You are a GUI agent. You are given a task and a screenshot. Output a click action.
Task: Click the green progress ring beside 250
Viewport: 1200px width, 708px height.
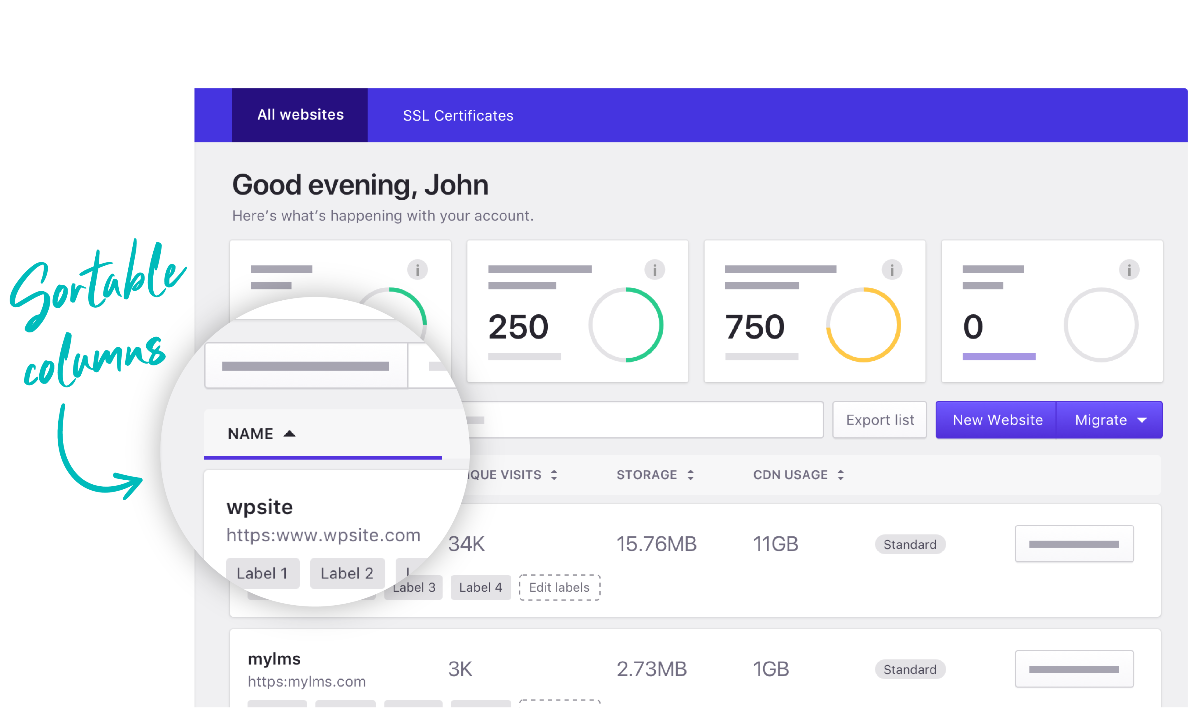click(x=626, y=325)
